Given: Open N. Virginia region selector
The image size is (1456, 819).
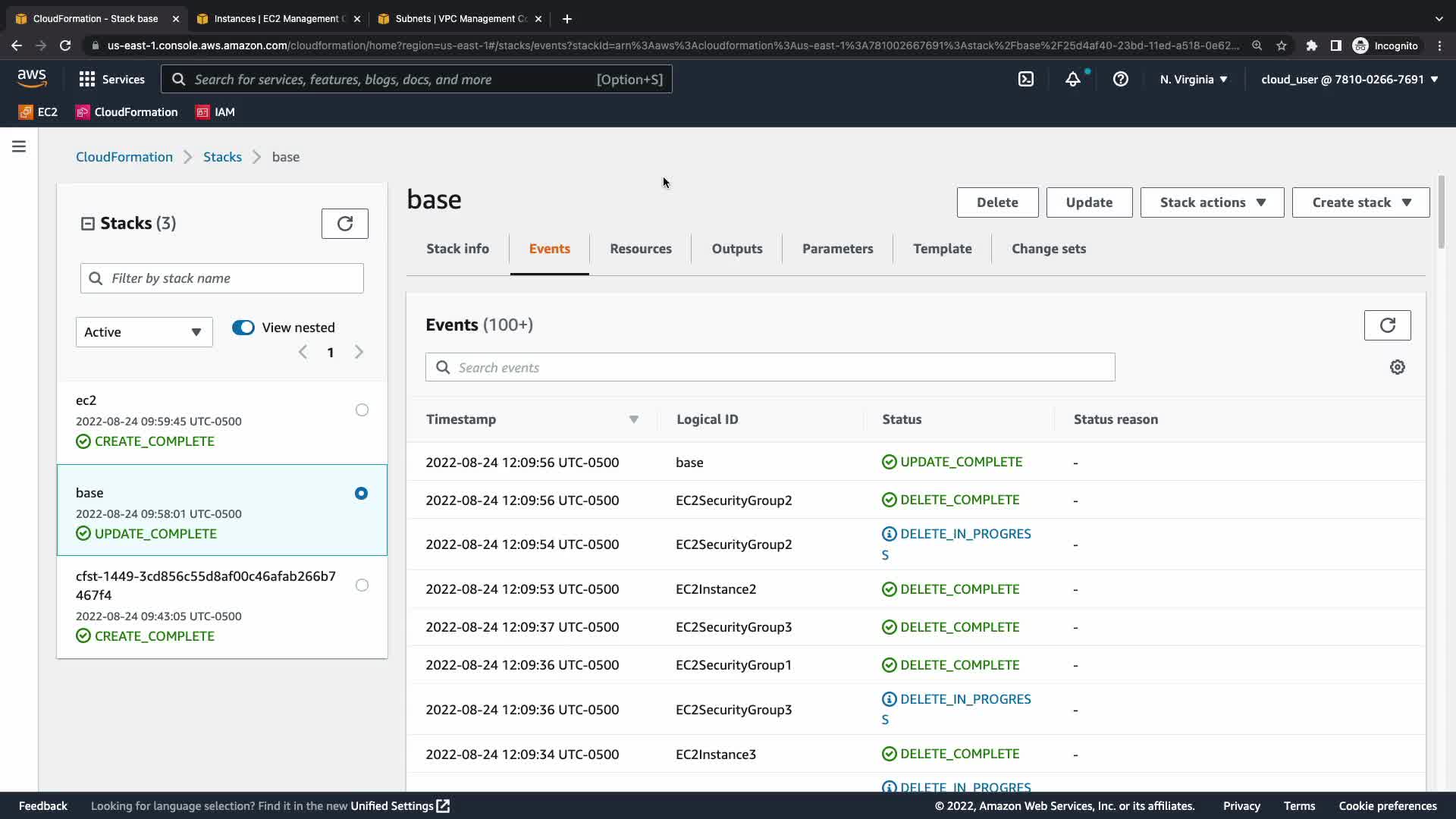Looking at the screenshot, I should [x=1193, y=79].
